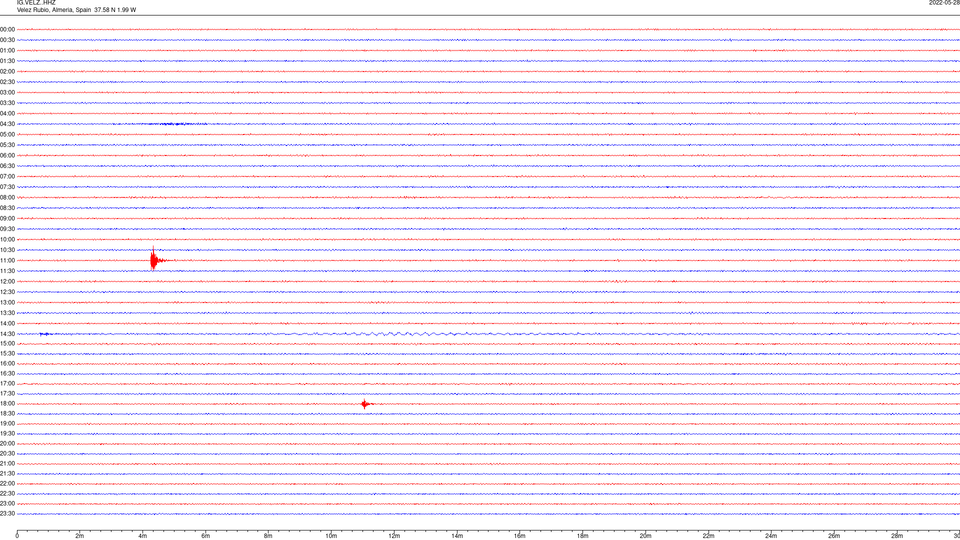Select the 06:00 row label
This screenshot has width=960, height=540.
pyautogui.click(x=7, y=156)
